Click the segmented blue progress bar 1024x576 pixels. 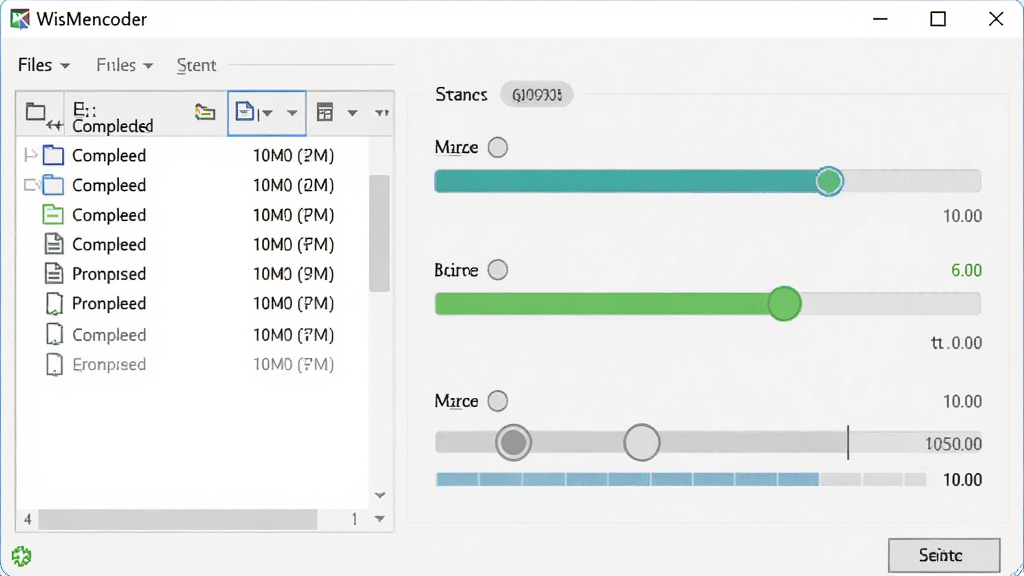coord(680,480)
